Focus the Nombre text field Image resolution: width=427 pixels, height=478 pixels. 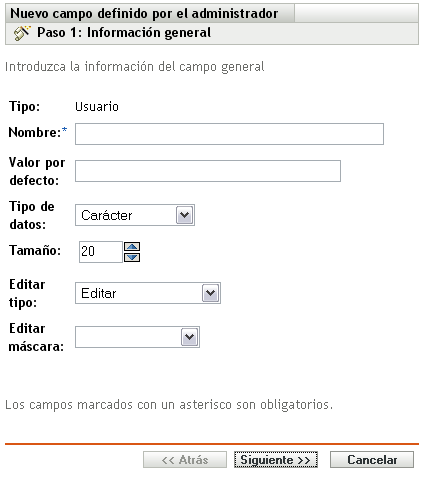229,134
